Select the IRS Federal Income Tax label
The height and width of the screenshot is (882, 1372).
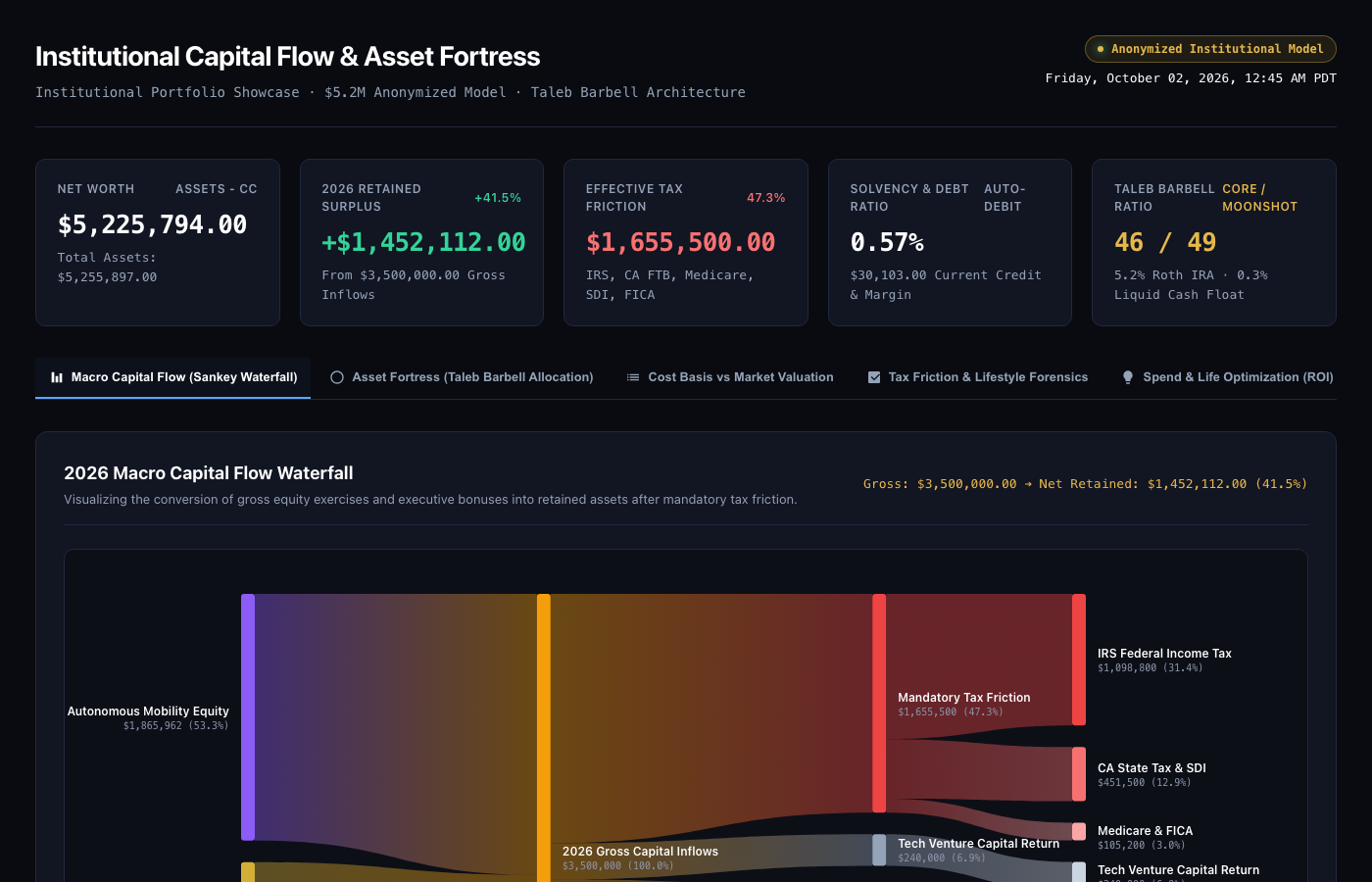click(x=1164, y=654)
